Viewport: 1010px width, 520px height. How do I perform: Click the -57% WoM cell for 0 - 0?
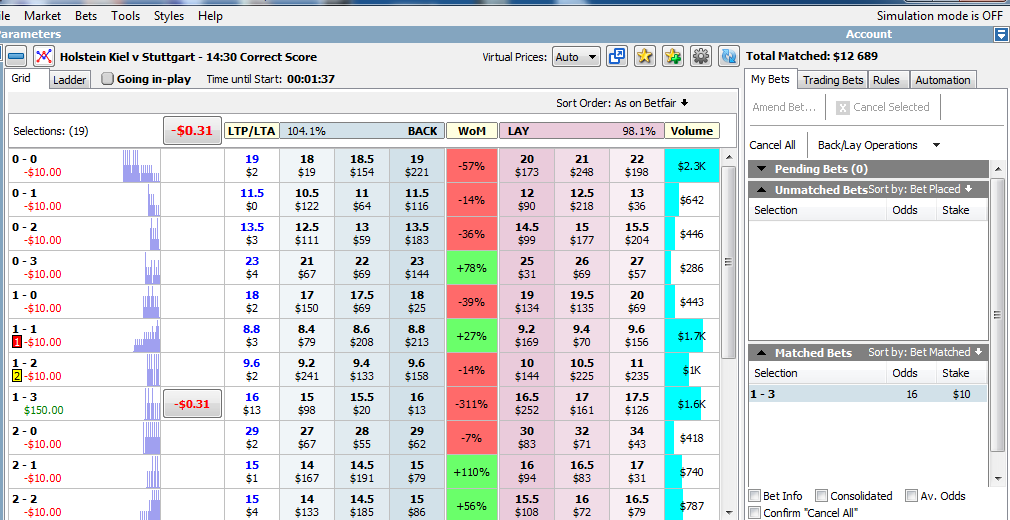(x=472, y=166)
